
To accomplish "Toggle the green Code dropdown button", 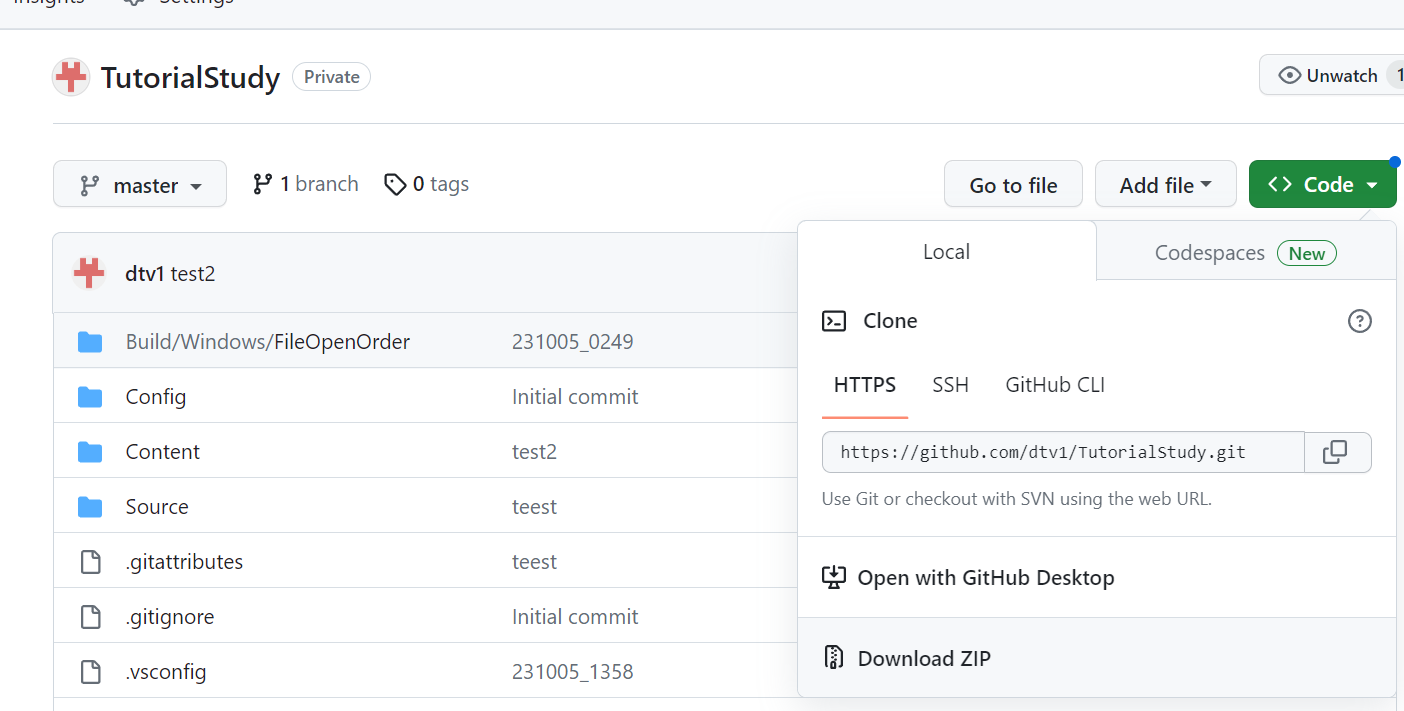I will pyautogui.click(x=1323, y=185).
